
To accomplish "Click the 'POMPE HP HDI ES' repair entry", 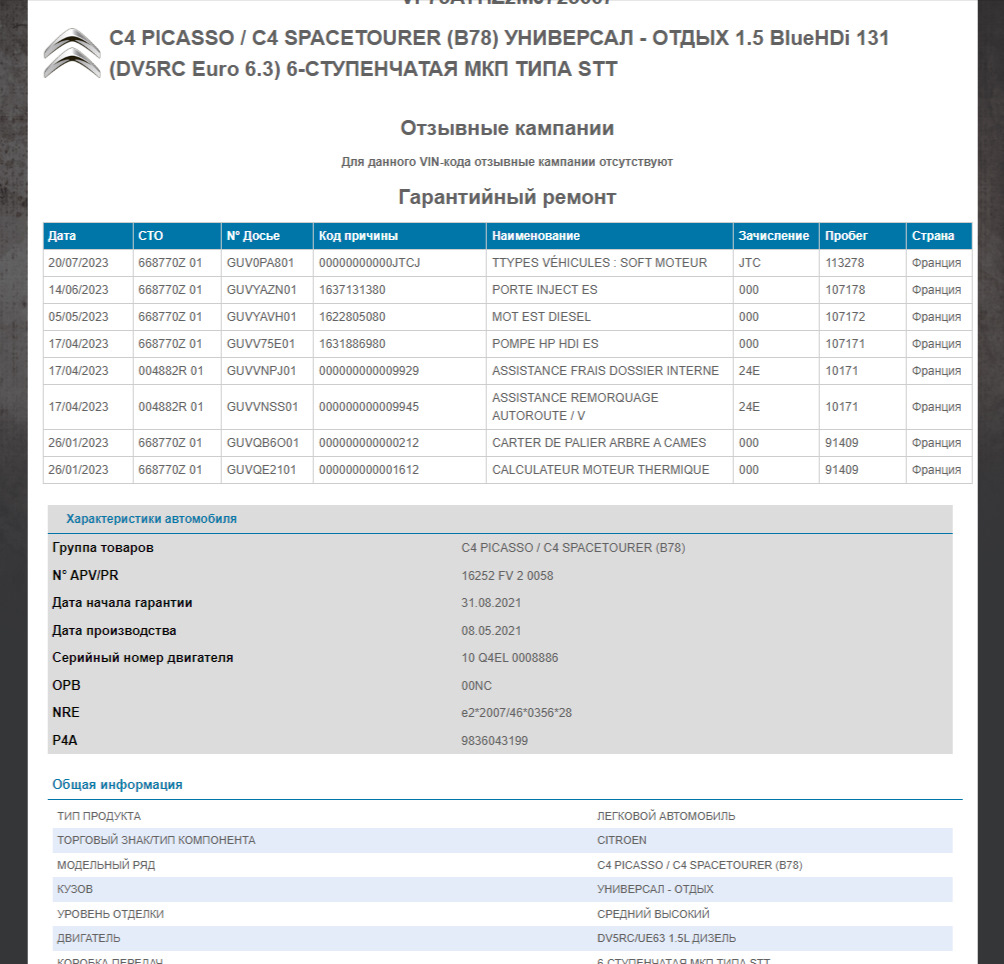I will click(x=545, y=344).
